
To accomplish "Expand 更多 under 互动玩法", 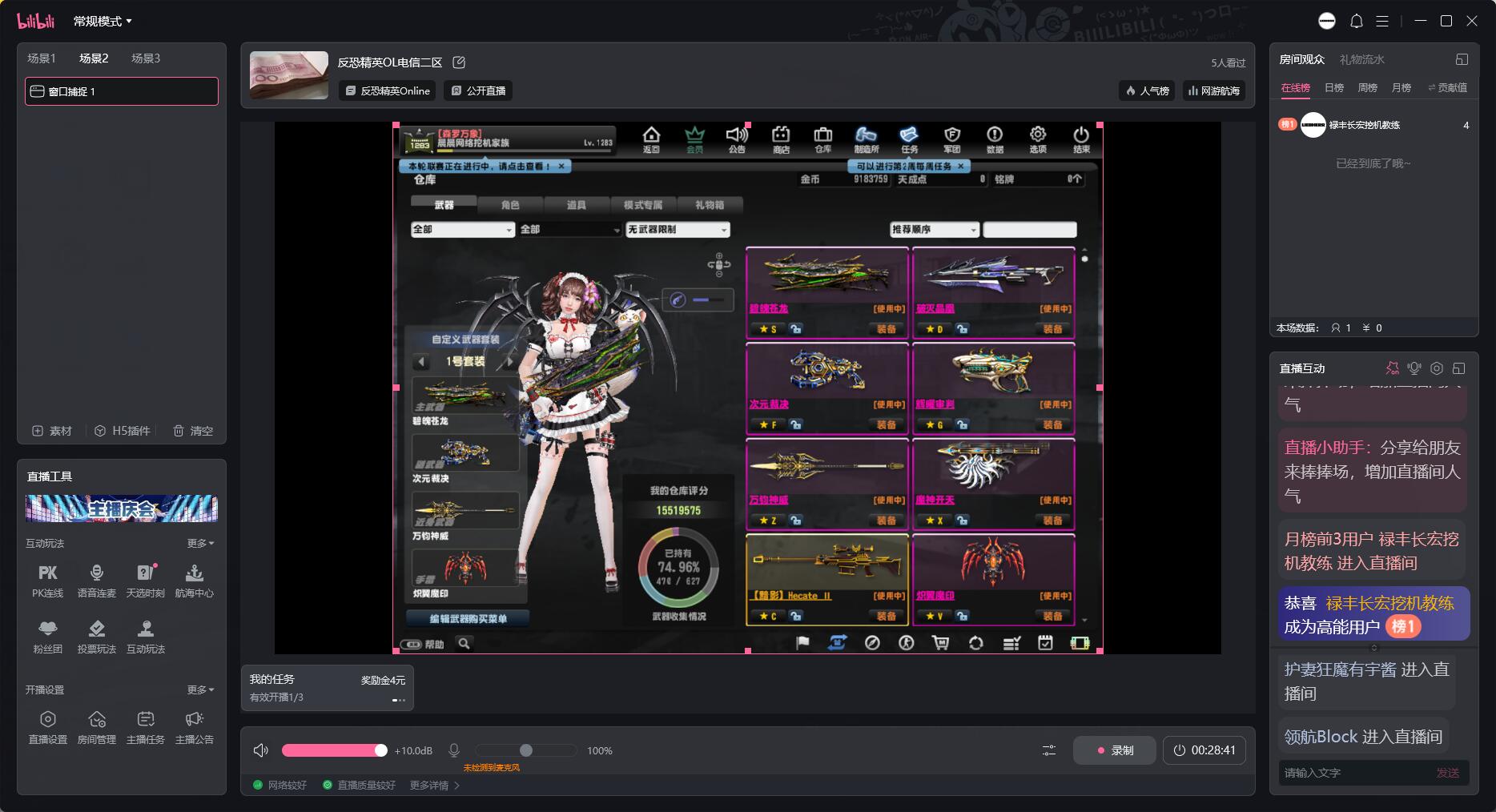I will tap(200, 543).
